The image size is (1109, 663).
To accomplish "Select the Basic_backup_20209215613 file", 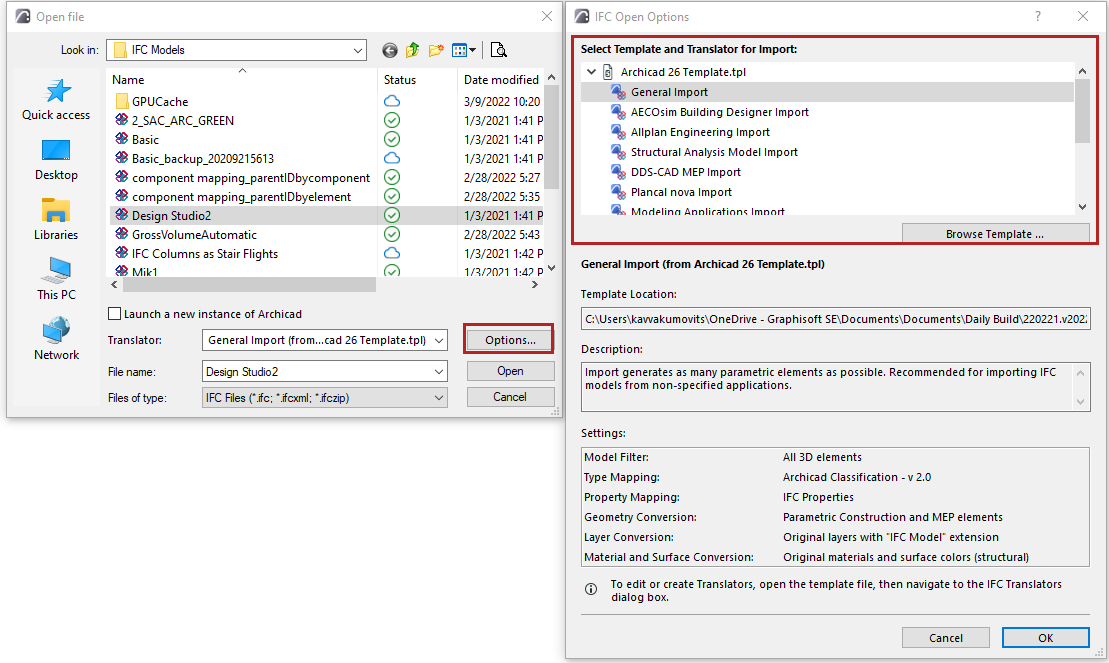I will tap(203, 158).
